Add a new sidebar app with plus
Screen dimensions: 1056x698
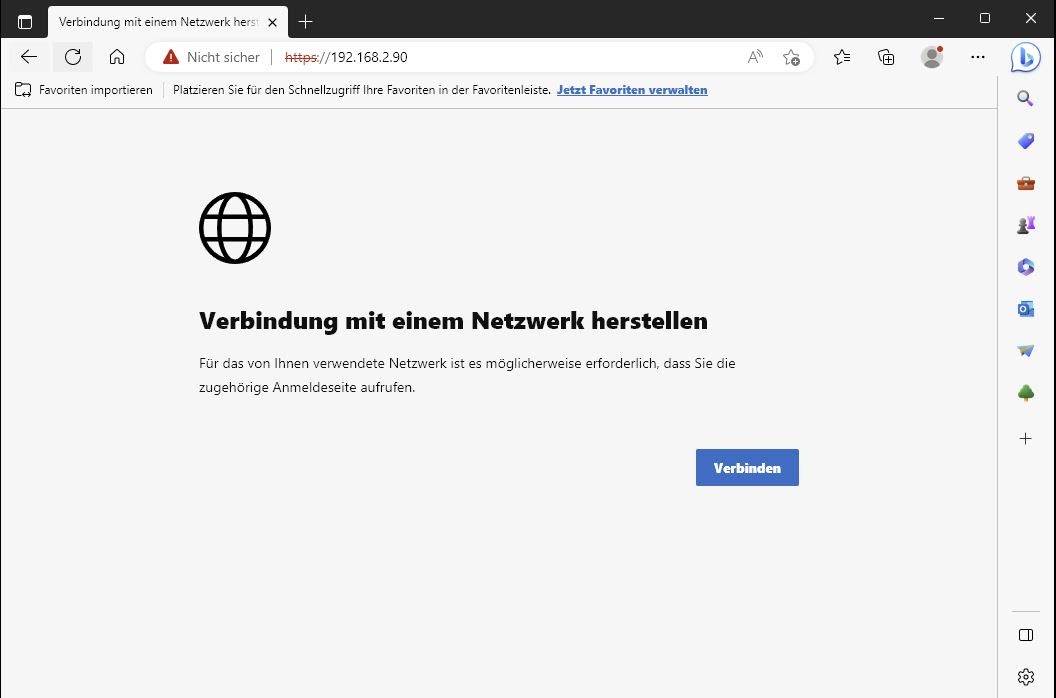tap(1025, 438)
